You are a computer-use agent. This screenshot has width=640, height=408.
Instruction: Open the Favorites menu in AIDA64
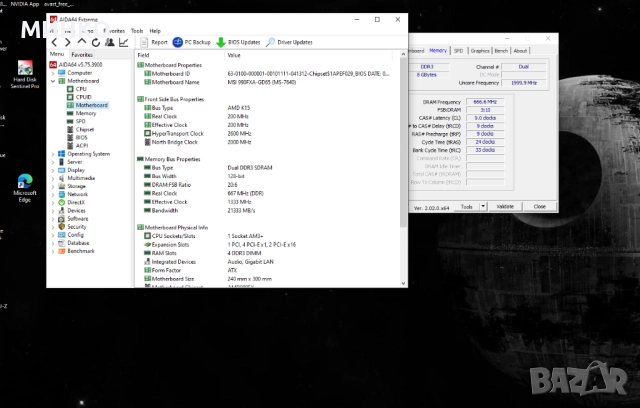point(114,31)
